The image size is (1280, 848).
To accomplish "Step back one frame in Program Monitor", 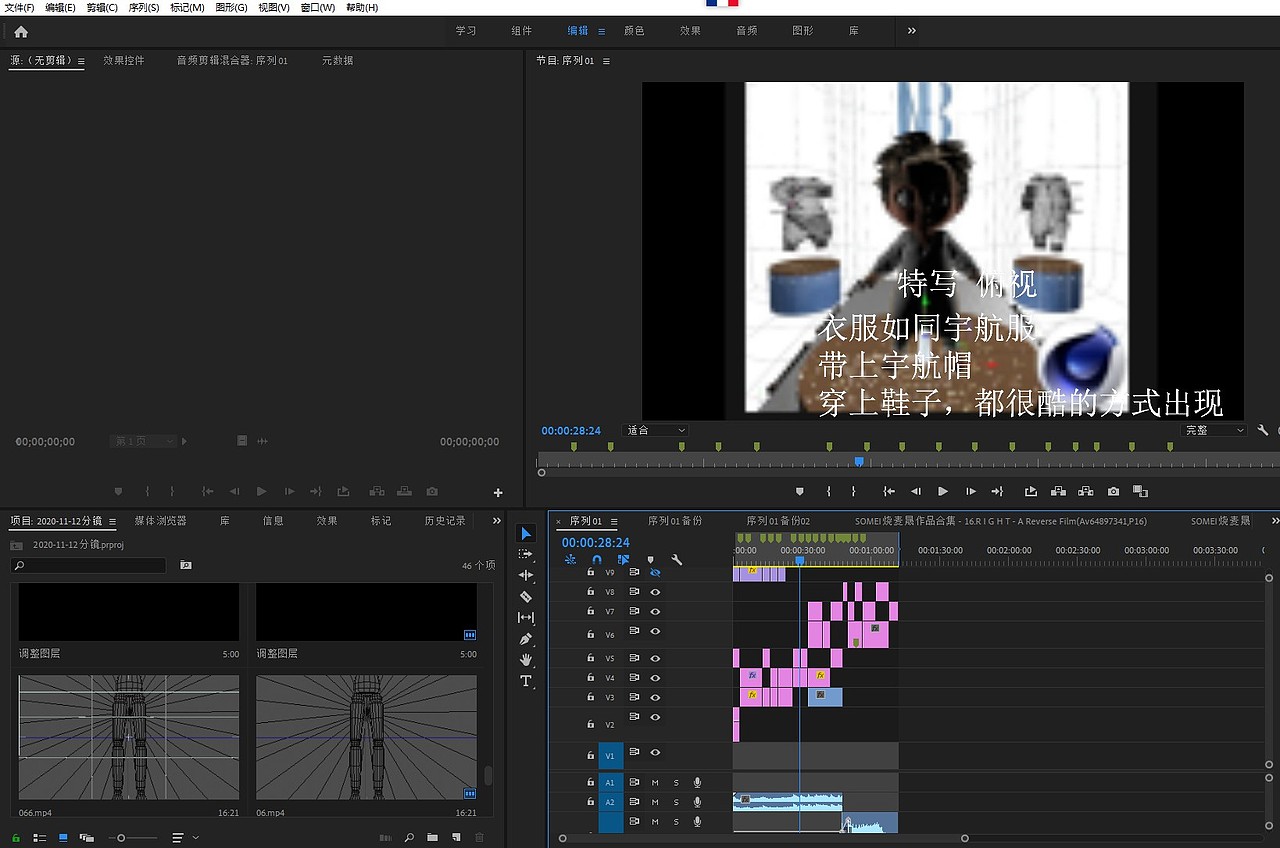I will pos(915,491).
